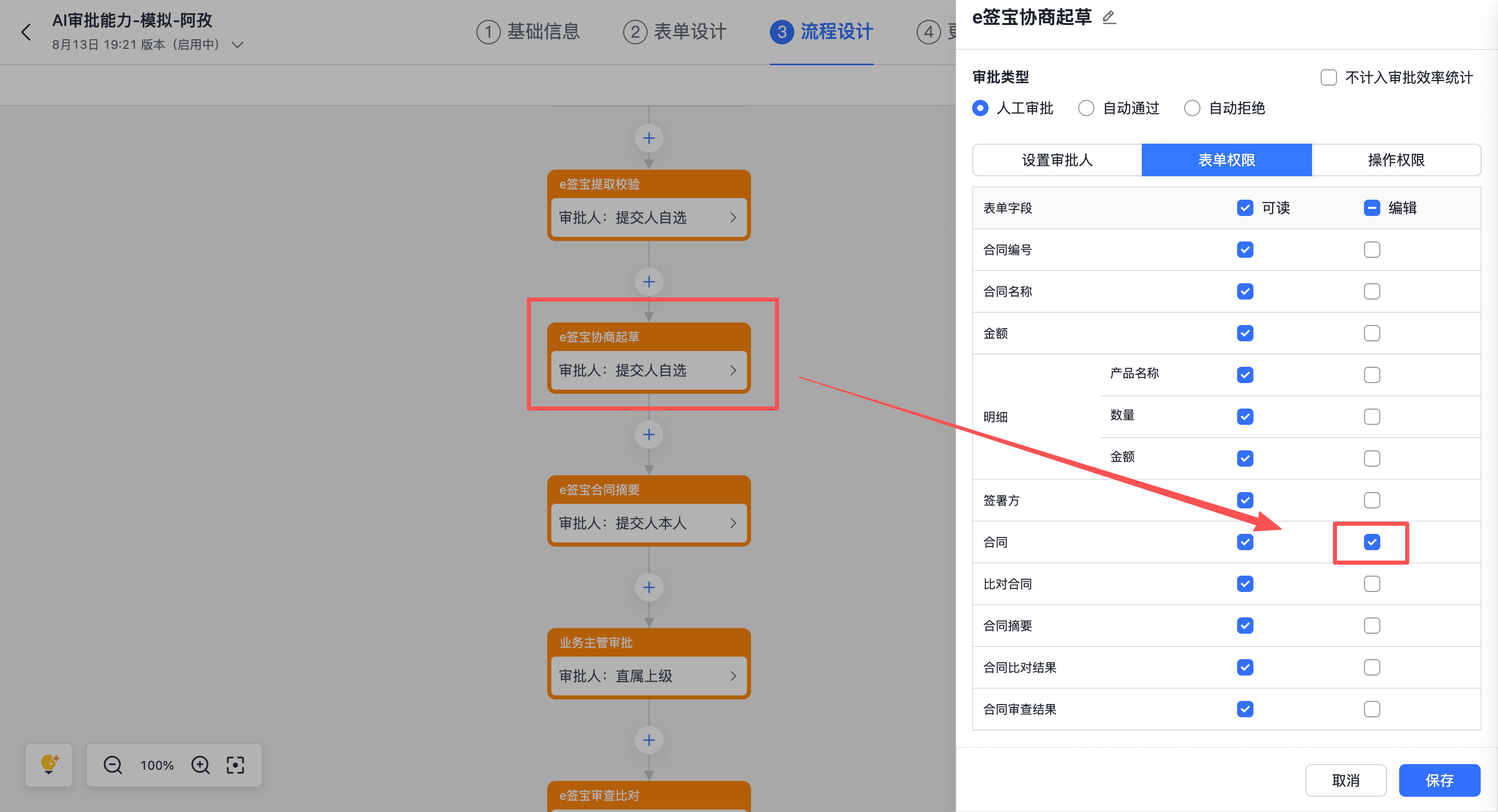Add a node above e签宝合同摘要

tap(649, 435)
